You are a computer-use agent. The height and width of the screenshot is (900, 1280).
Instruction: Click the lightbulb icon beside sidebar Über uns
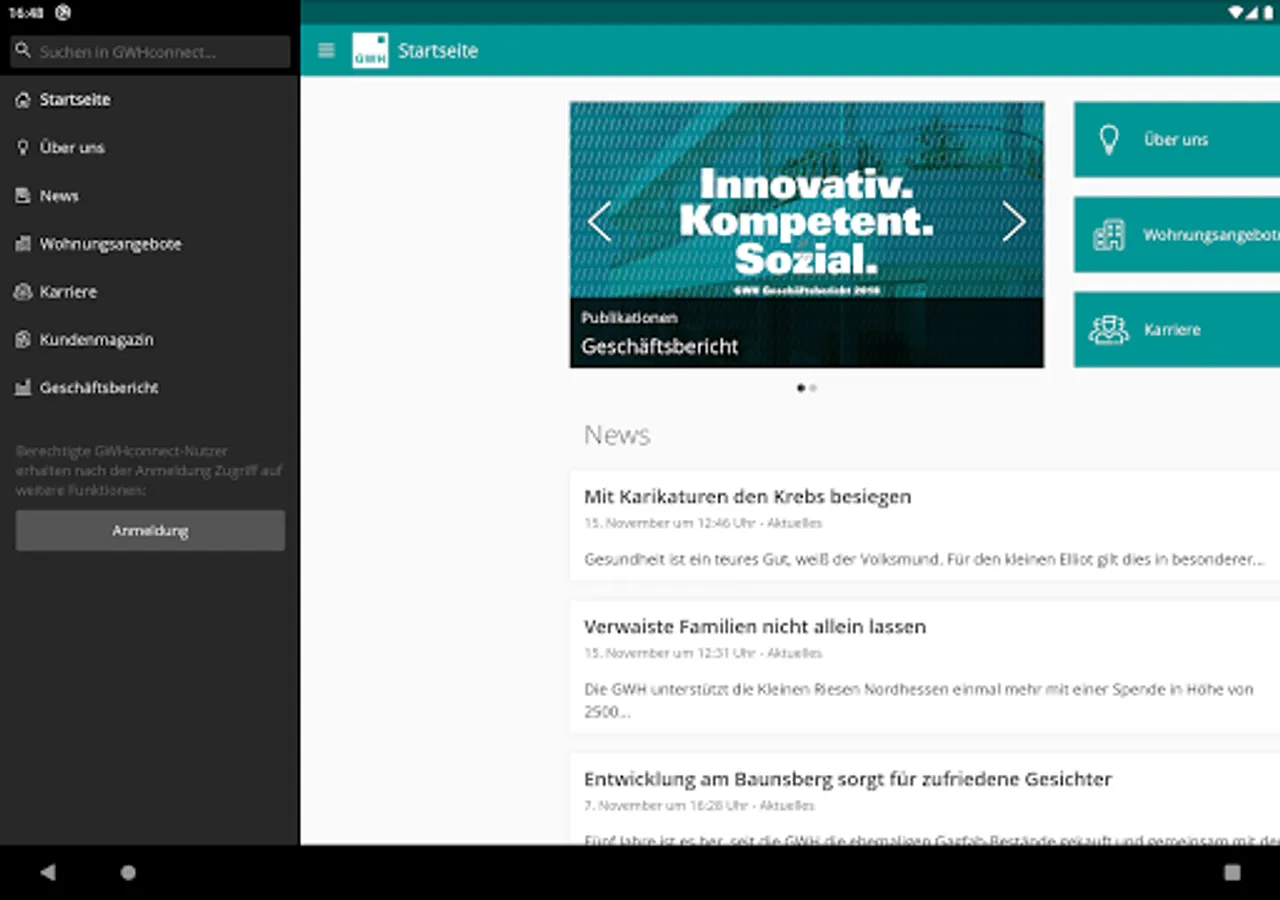click(x=23, y=147)
